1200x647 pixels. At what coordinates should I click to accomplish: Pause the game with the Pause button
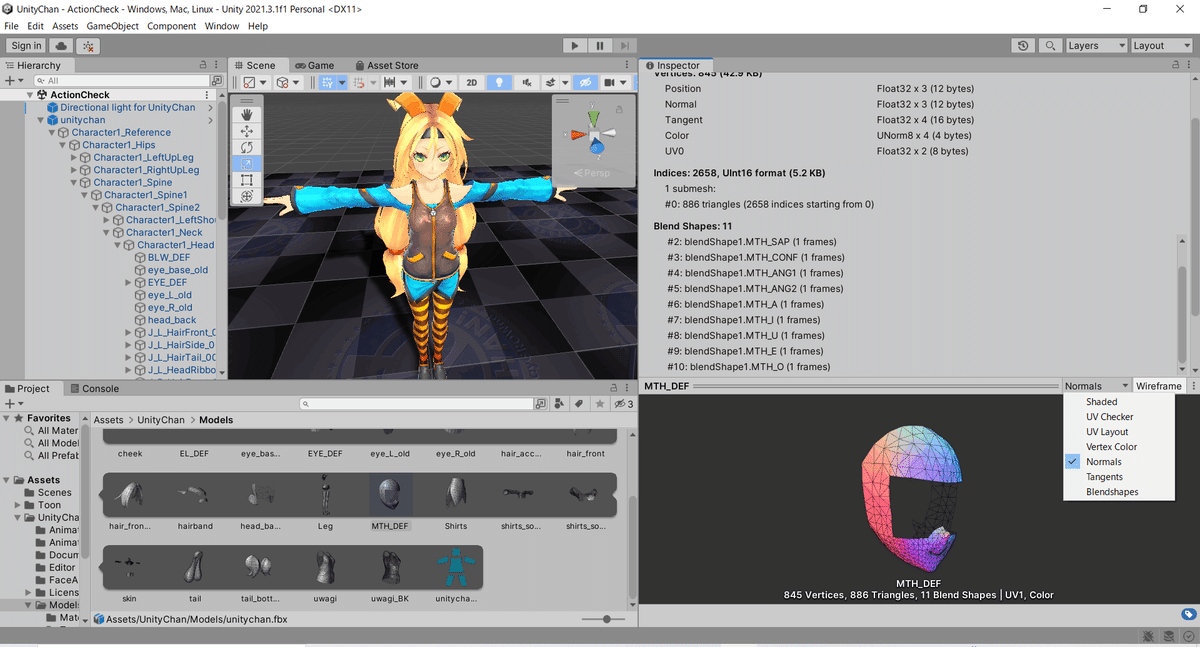(599, 46)
